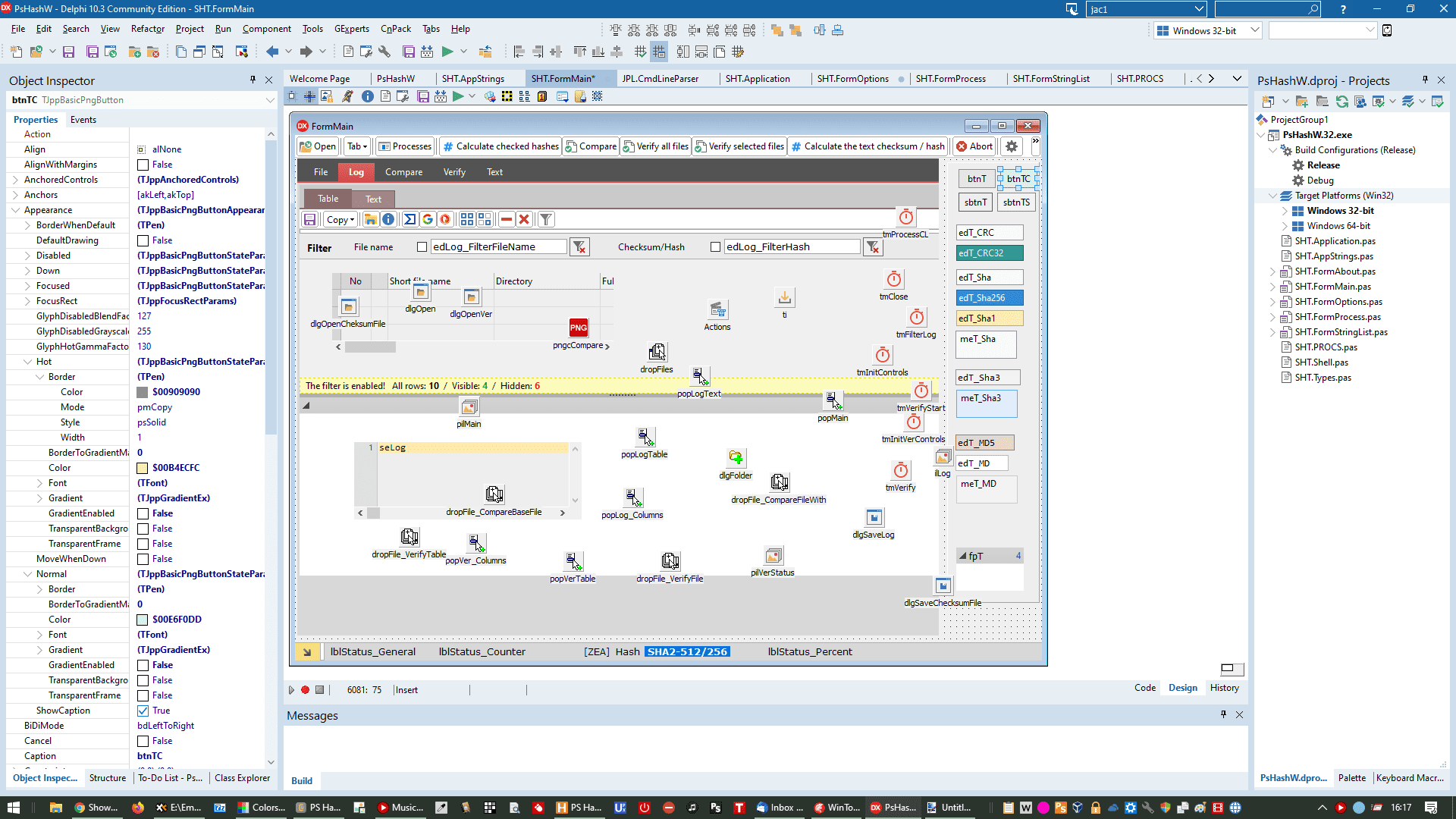1456x819 pixels.
Task: Click the edT_CRC32 edit field
Action: [x=990, y=253]
